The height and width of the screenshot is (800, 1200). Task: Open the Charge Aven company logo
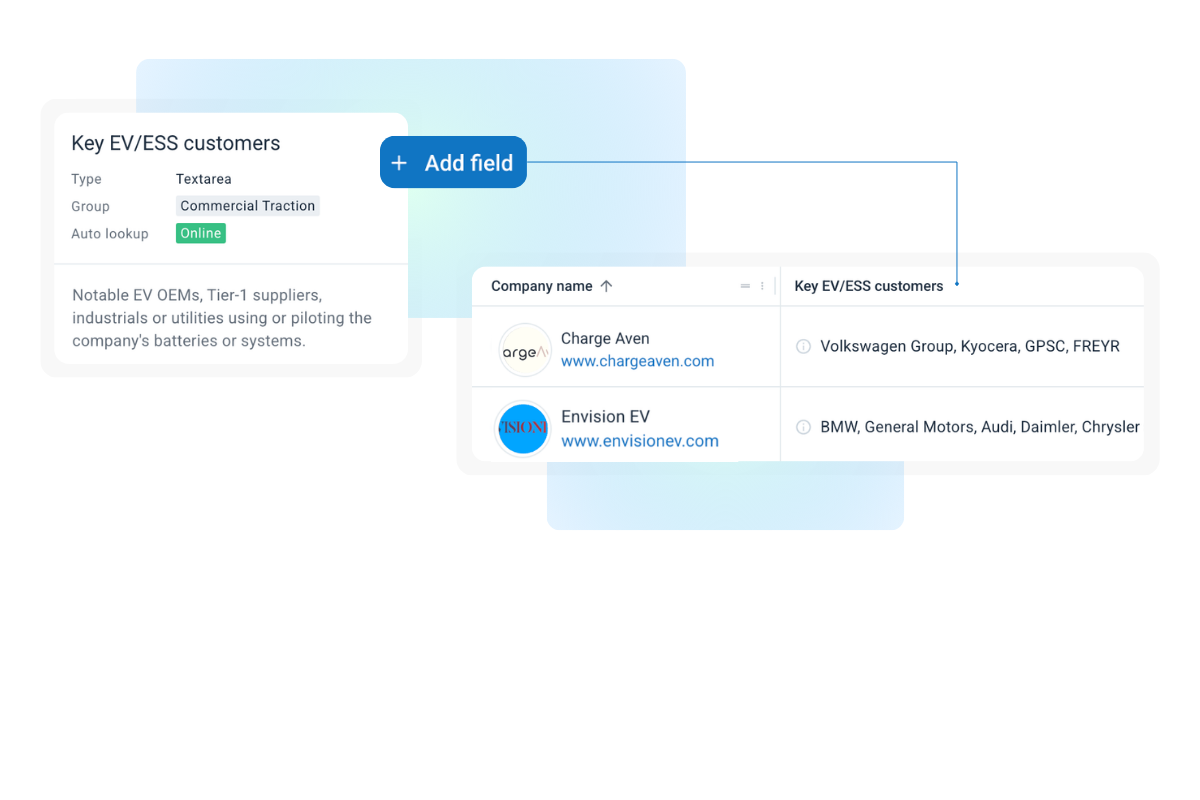pyautogui.click(x=525, y=350)
